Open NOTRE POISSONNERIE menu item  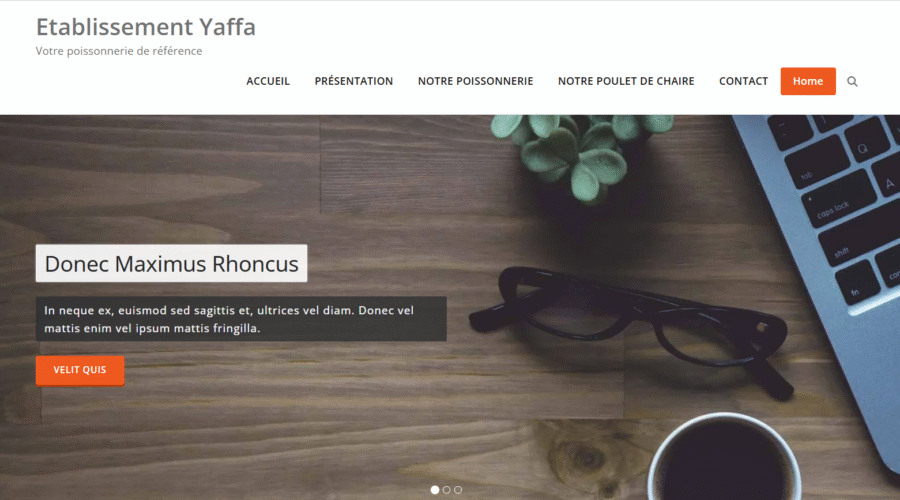click(475, 81)
